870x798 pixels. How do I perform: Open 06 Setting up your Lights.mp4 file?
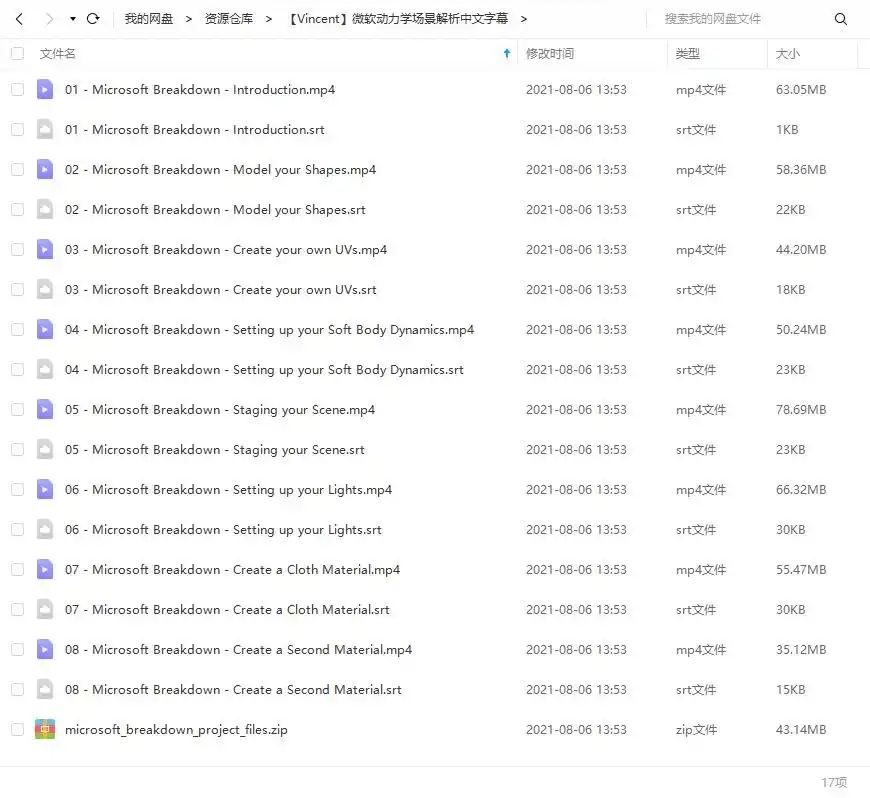(x=228, y=490)
